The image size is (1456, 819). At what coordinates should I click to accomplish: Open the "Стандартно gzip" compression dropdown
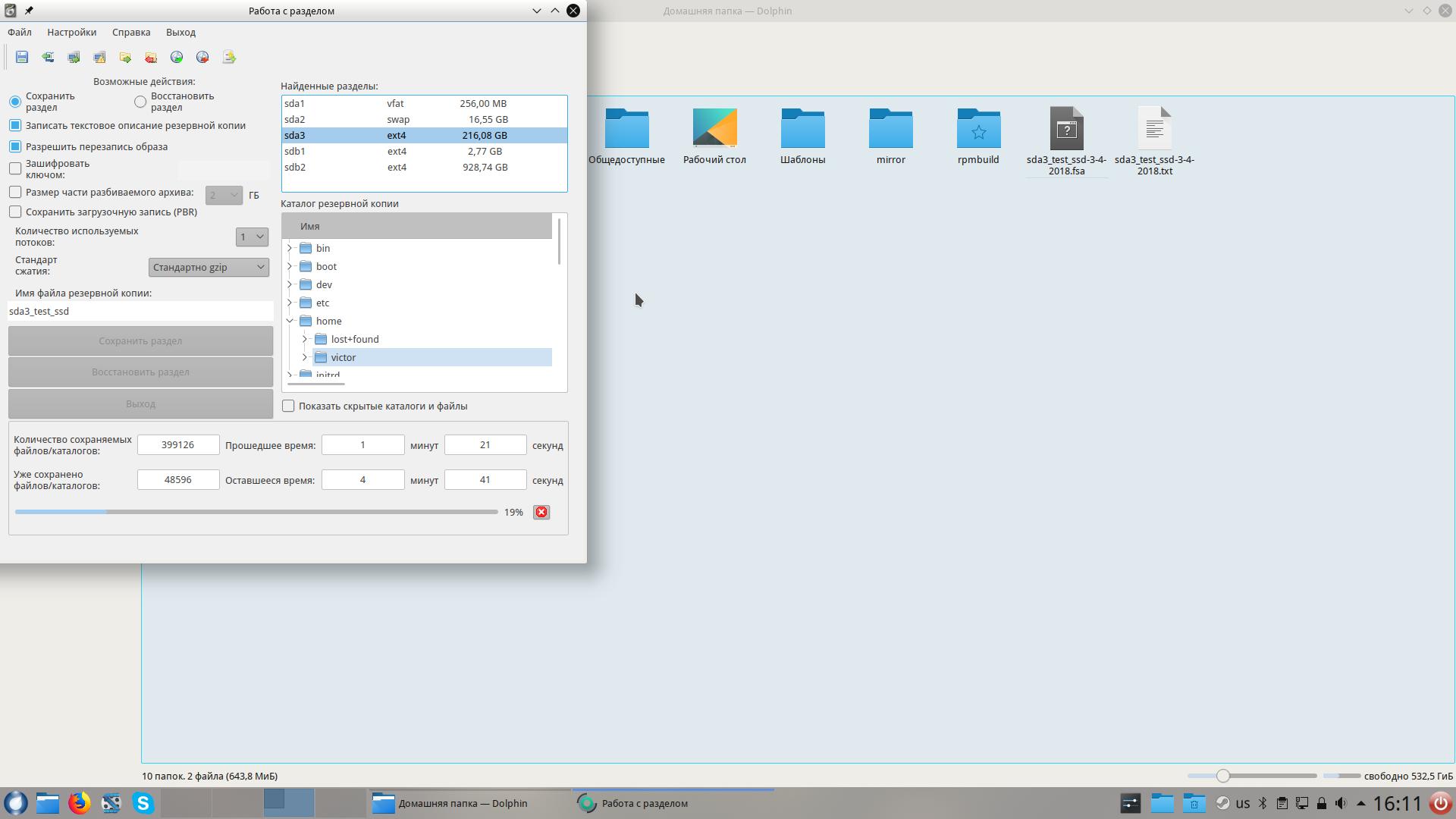209,267
